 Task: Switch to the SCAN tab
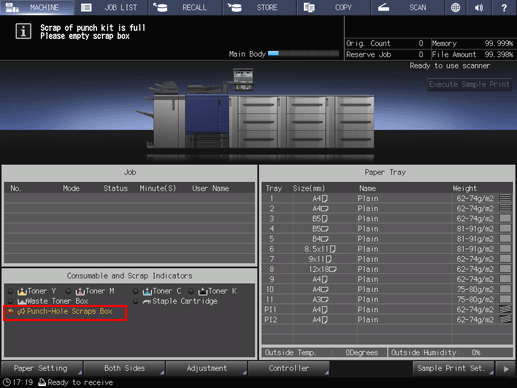(407, 7)
